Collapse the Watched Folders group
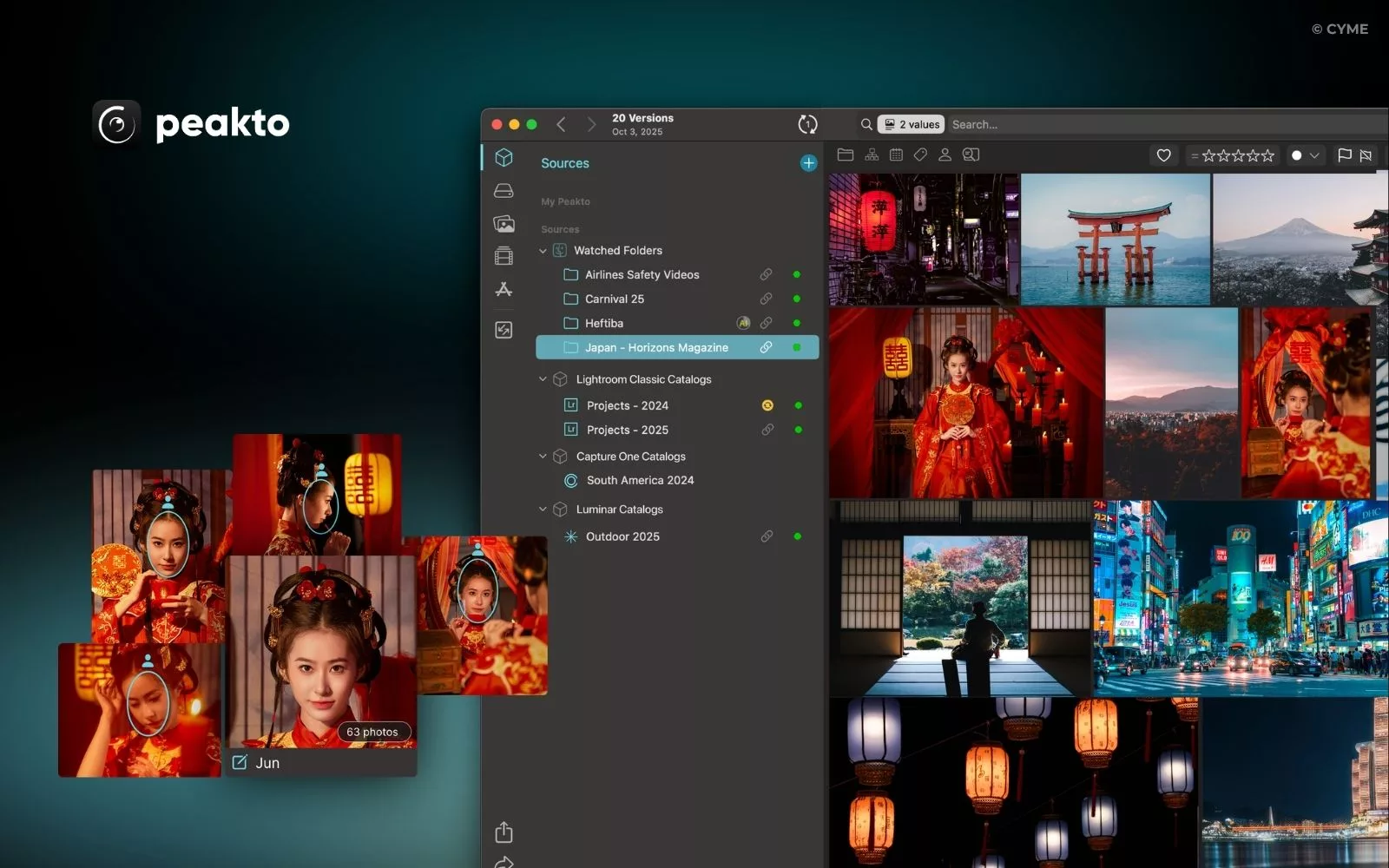Viewport: 1389px width, 868px height. (543, 251)
